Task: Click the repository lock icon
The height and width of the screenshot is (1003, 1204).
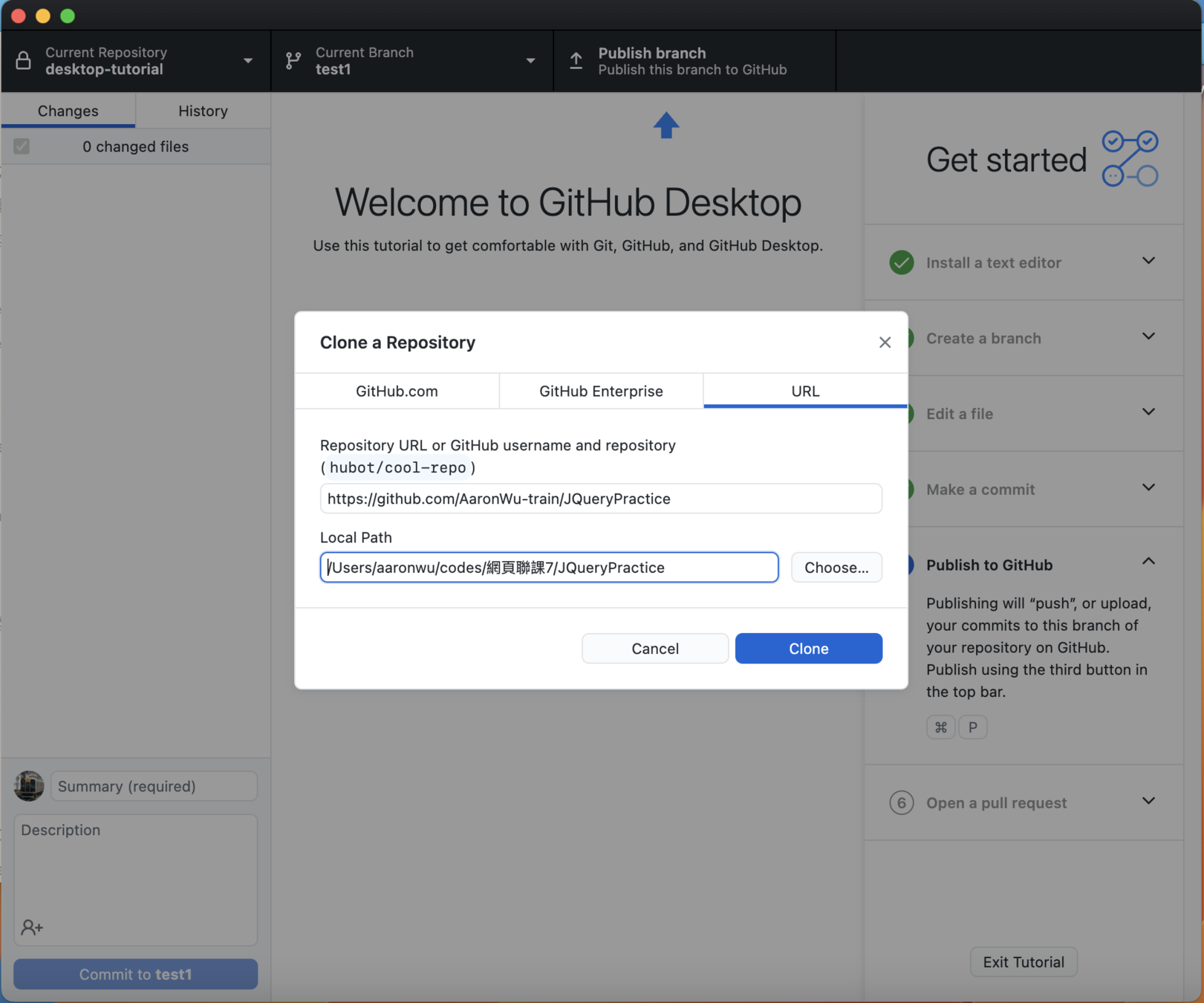Action: [24, 61]
